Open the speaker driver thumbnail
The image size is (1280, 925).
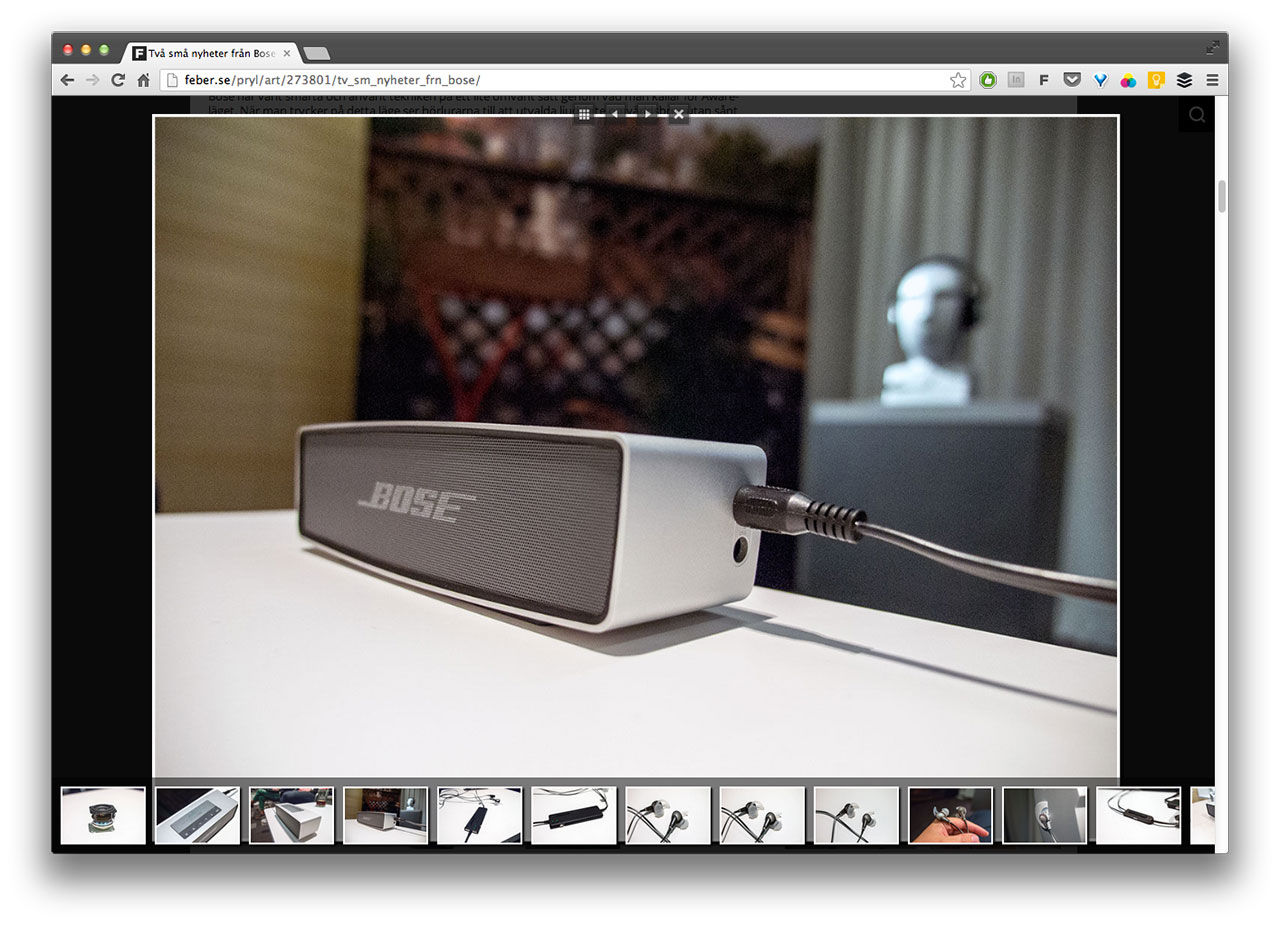pos(103,815)
